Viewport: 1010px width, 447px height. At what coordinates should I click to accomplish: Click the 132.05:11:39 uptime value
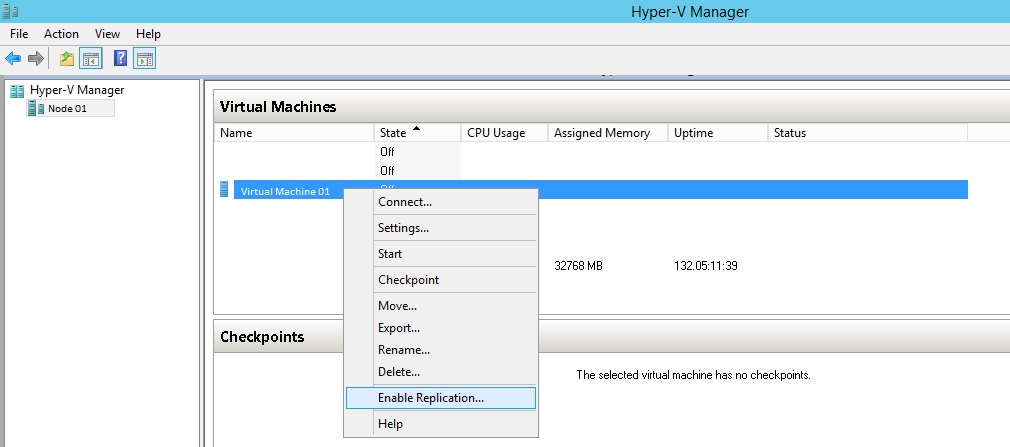[x=705, y=265]
